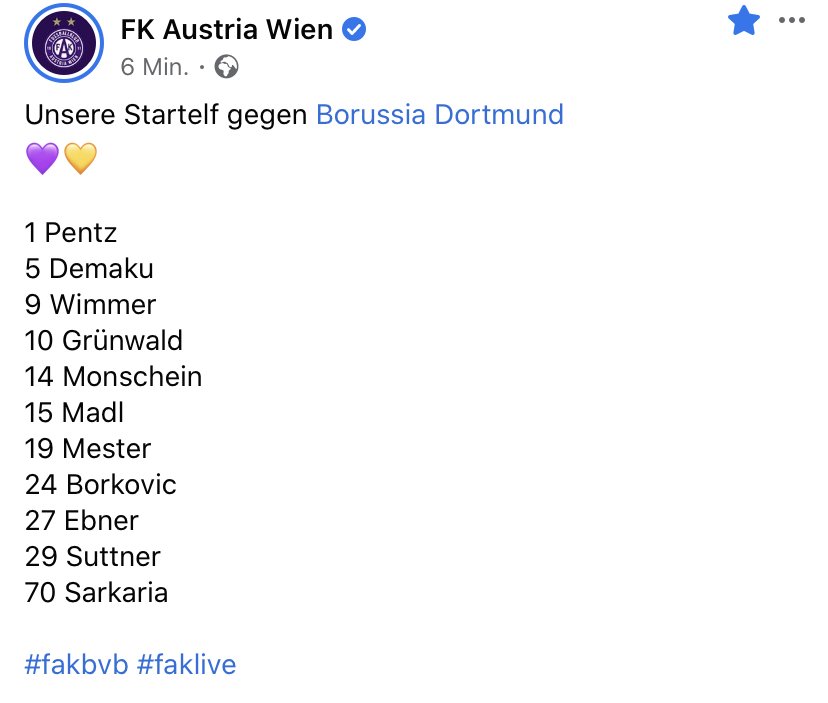Open the #faklive hashtag

point(186,664)
